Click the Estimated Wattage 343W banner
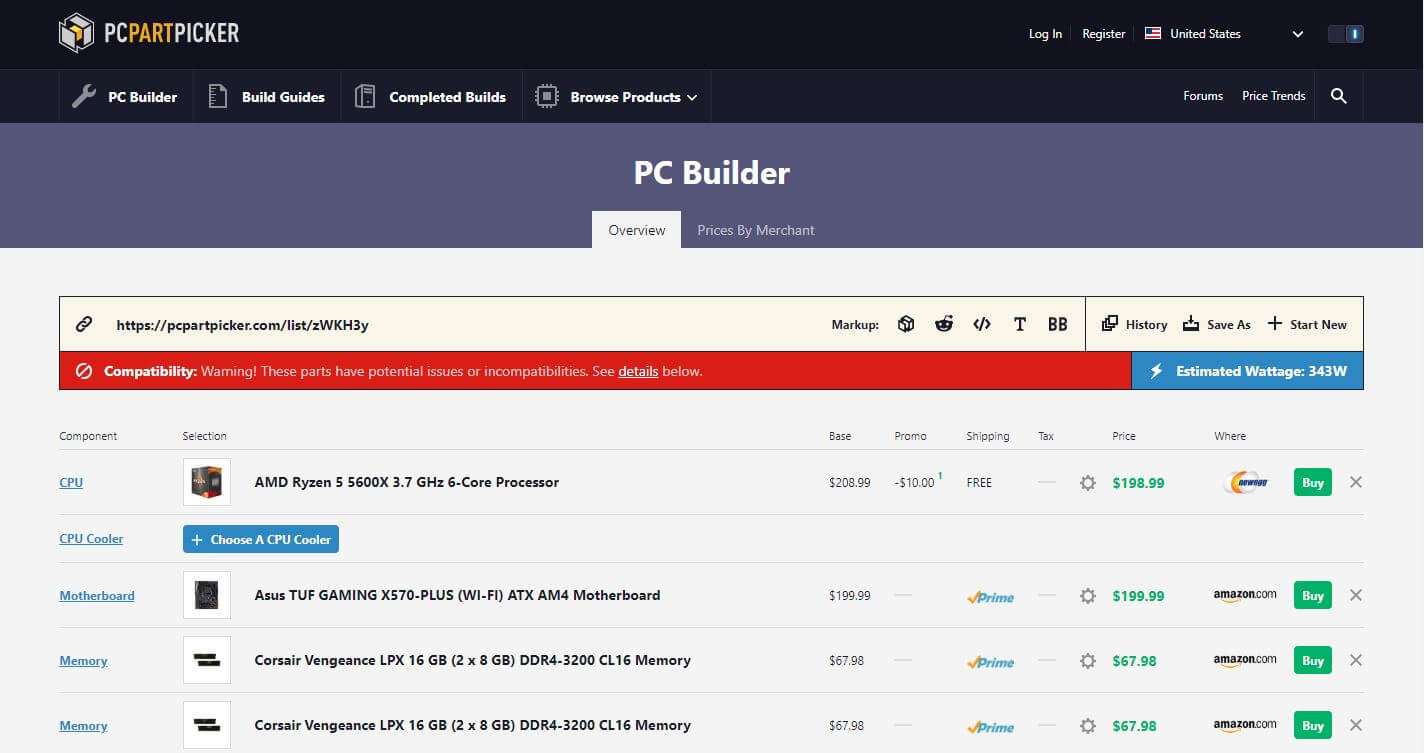This screenshot has height=753, width=1424. [x=1247, y=371]
